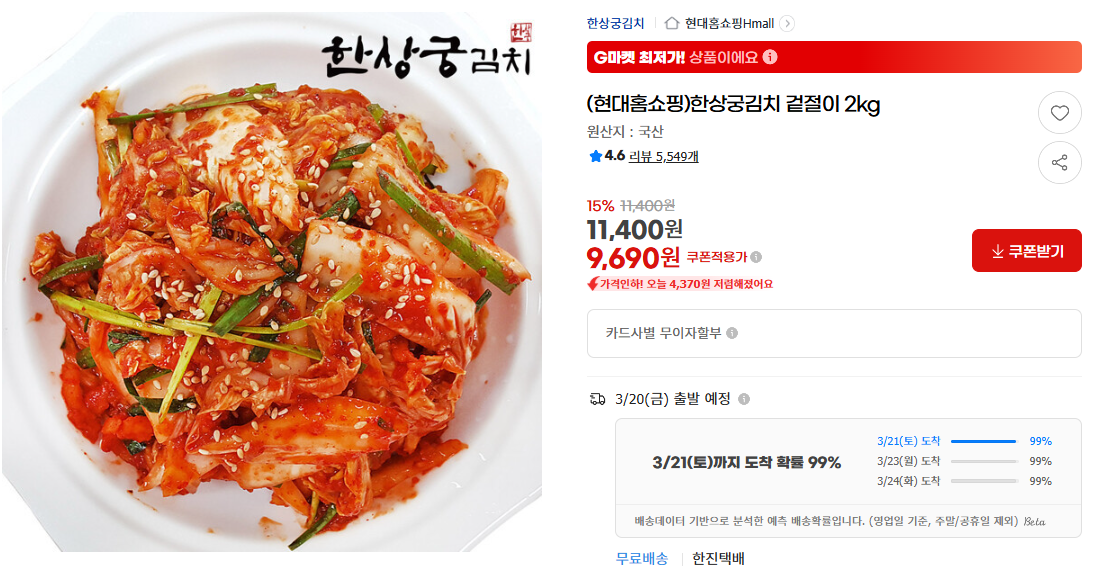The image size is (1108, 570).
Task: Click info icon beside 카드사별 무이자할부
Action: click(732, 333)
